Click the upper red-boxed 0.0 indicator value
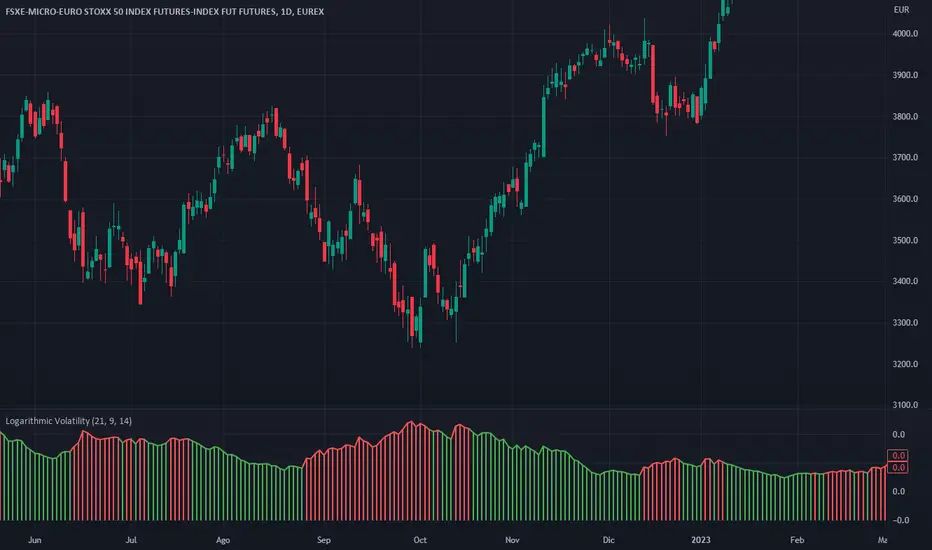This screenshot has height=550, width=932. pos(898,455)
